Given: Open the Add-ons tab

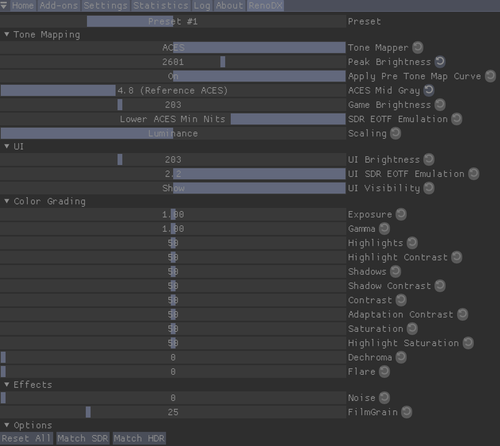Looking at the screenshot, I should pos(59,6).
